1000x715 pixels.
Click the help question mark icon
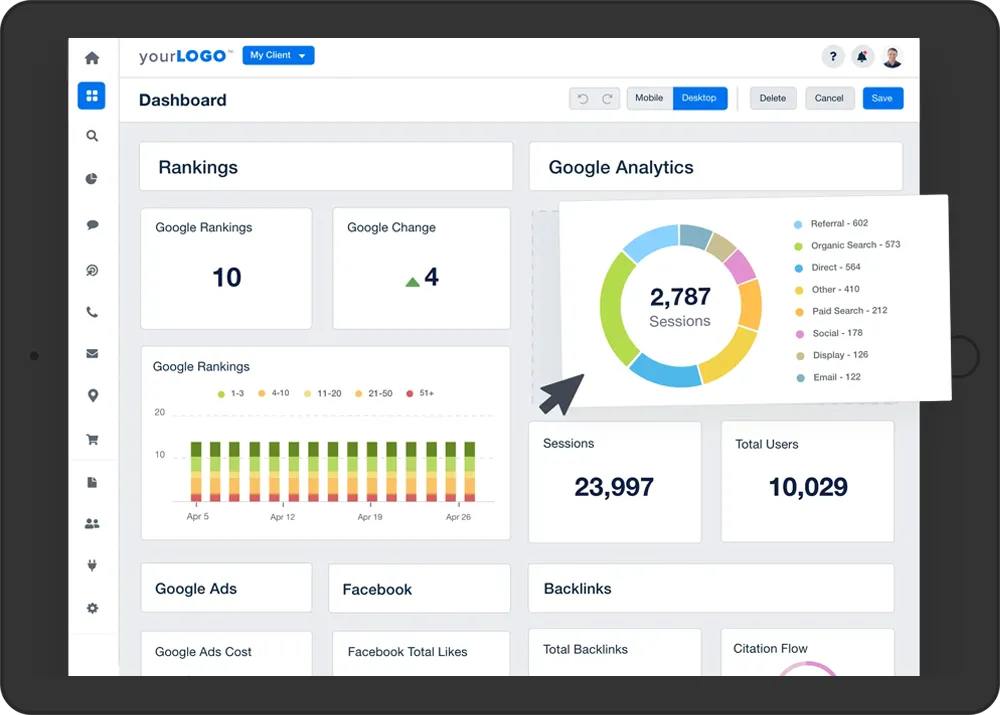[x=832, y=57]
